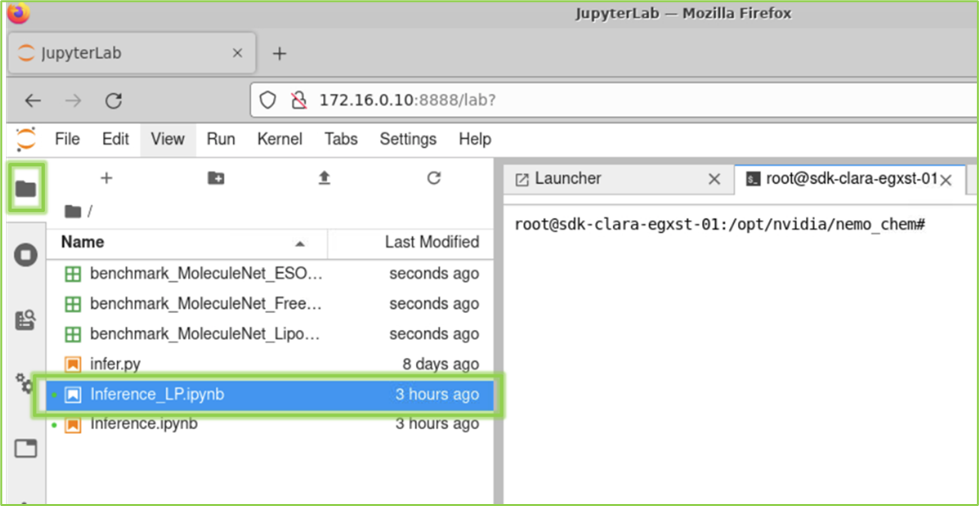Open the File Browser sidebar icon
Screen dimensions: 979x506
point(26,188)
